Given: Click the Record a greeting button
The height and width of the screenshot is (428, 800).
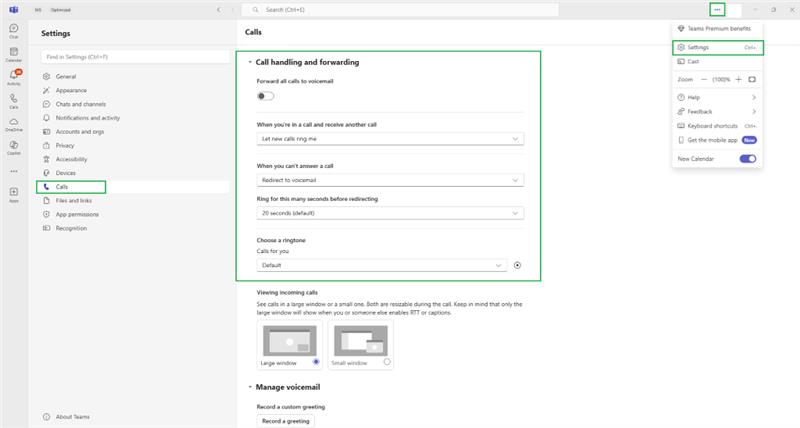Looking at the screenshot, I should (x=286, y=421).
